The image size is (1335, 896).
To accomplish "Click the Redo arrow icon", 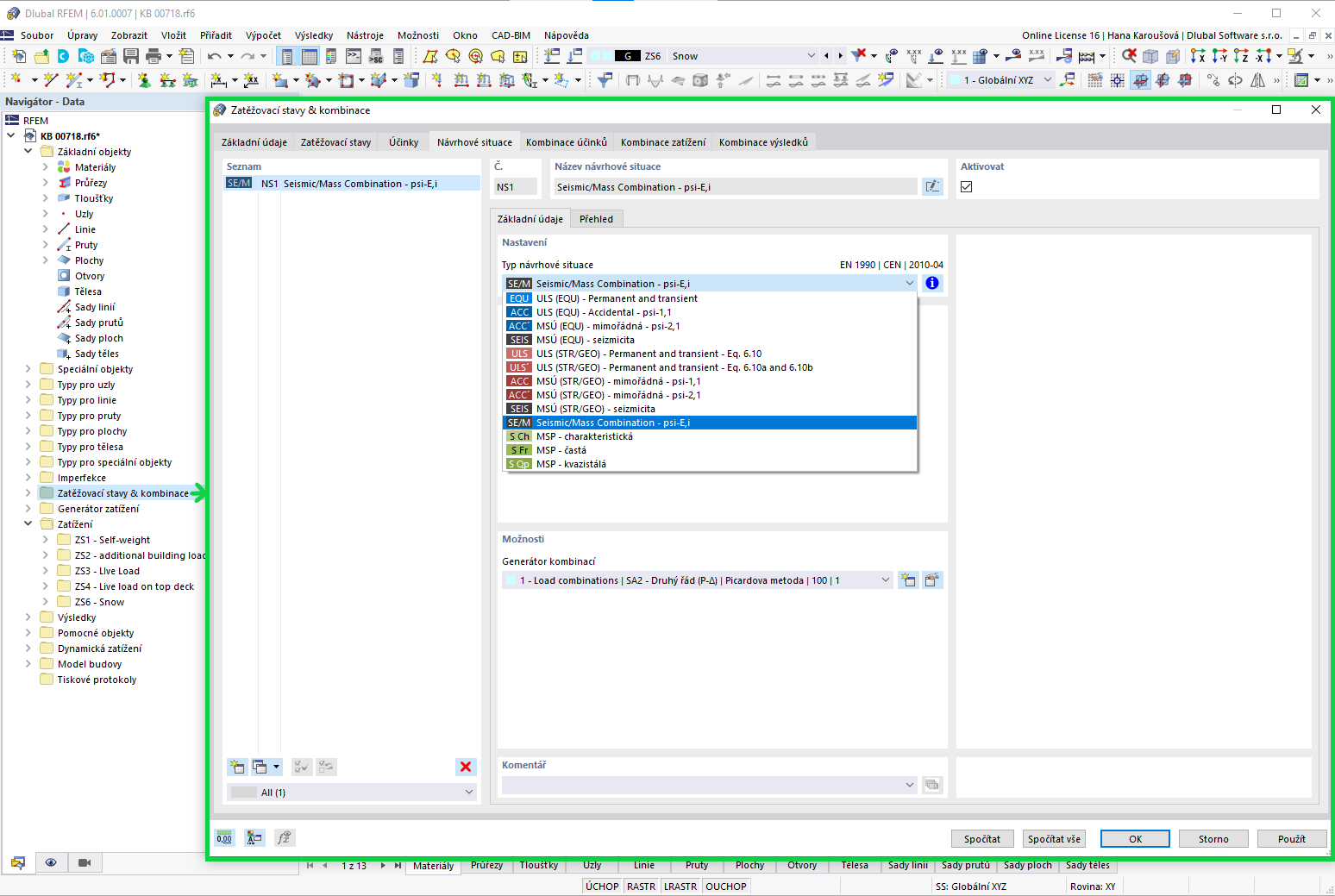I will pyautogui.click(x=248, y=56).
